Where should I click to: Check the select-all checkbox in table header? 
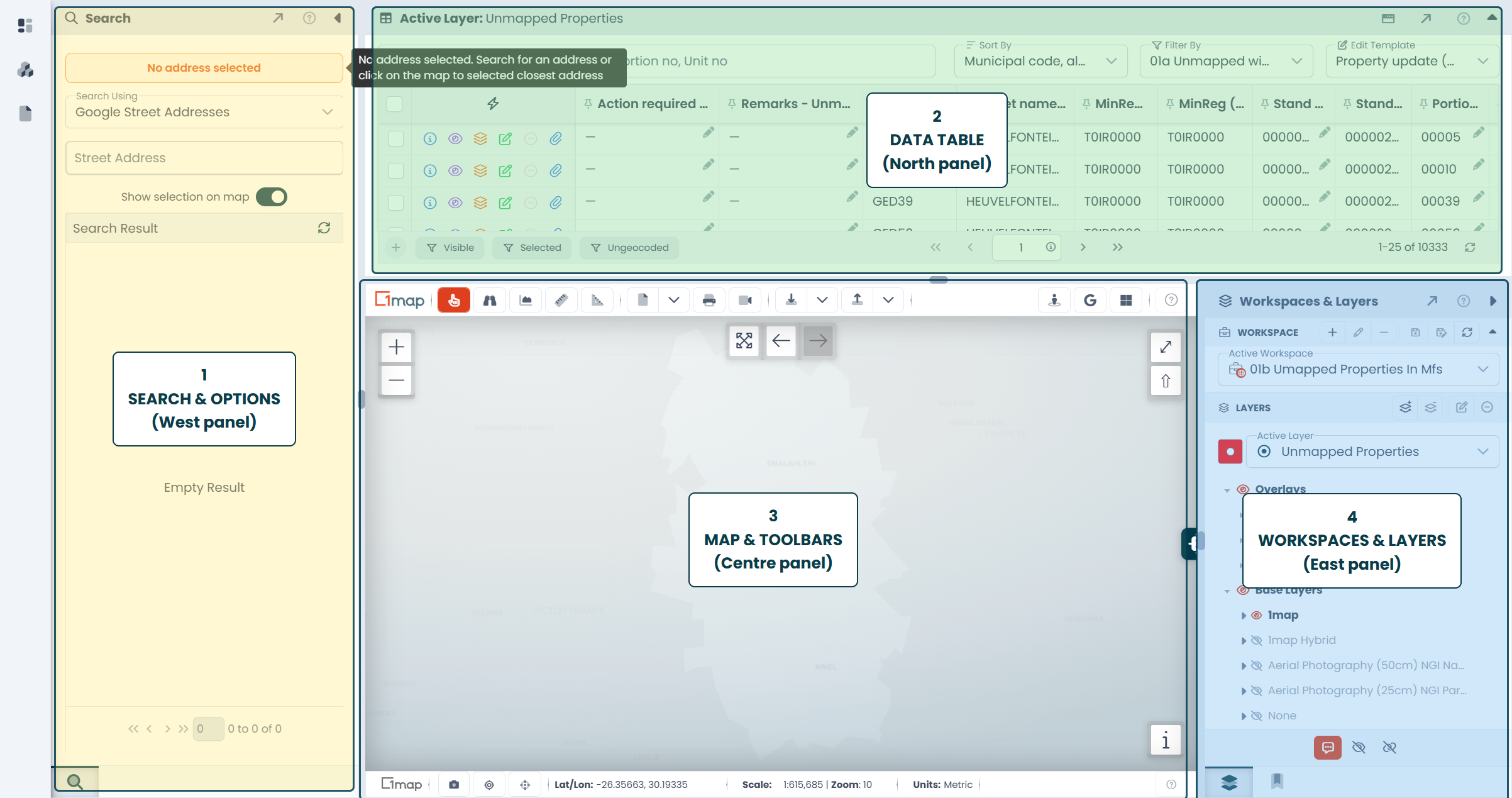pyautogui.click(x=394, y=104)
